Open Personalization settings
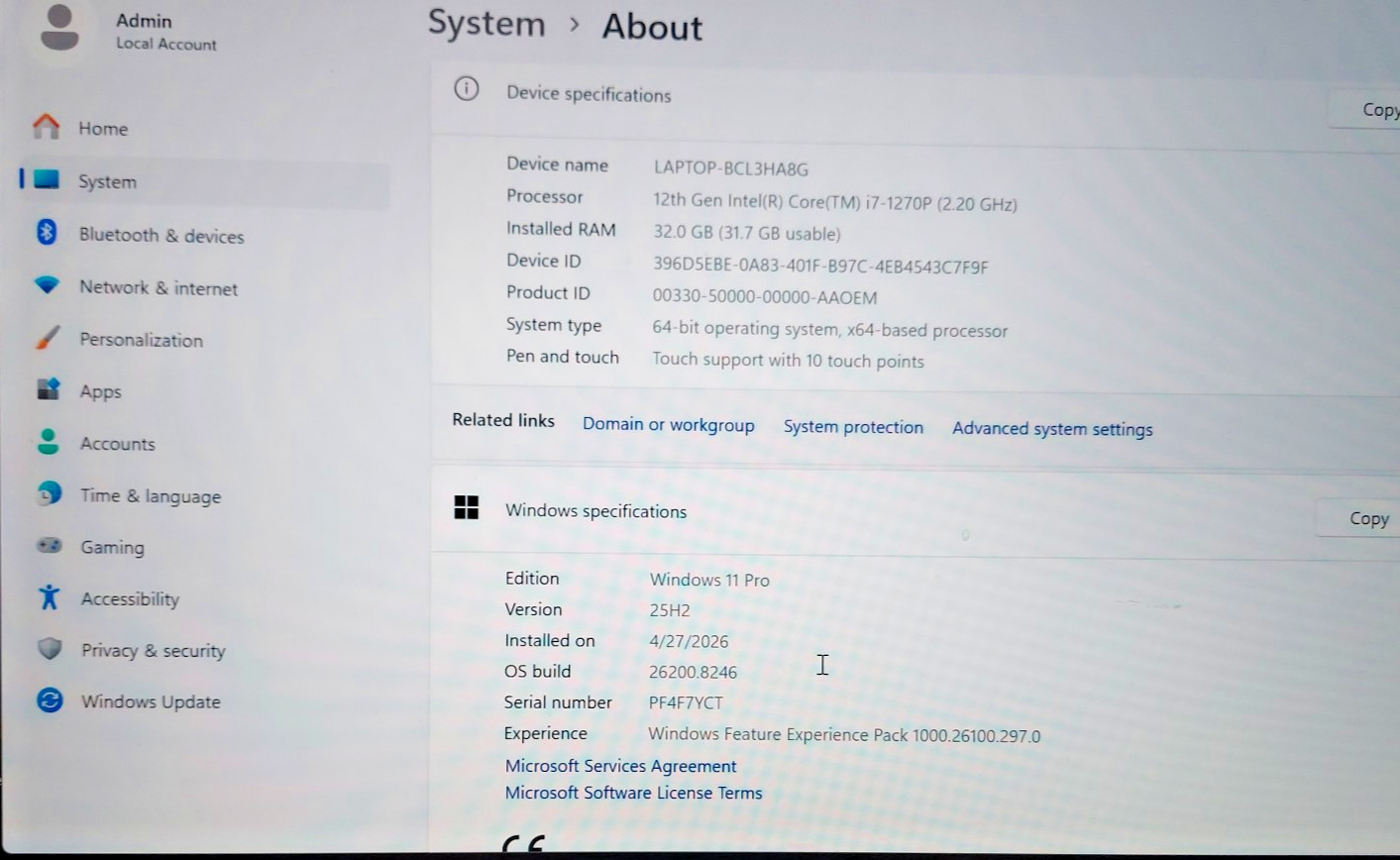 click(142, 340)
